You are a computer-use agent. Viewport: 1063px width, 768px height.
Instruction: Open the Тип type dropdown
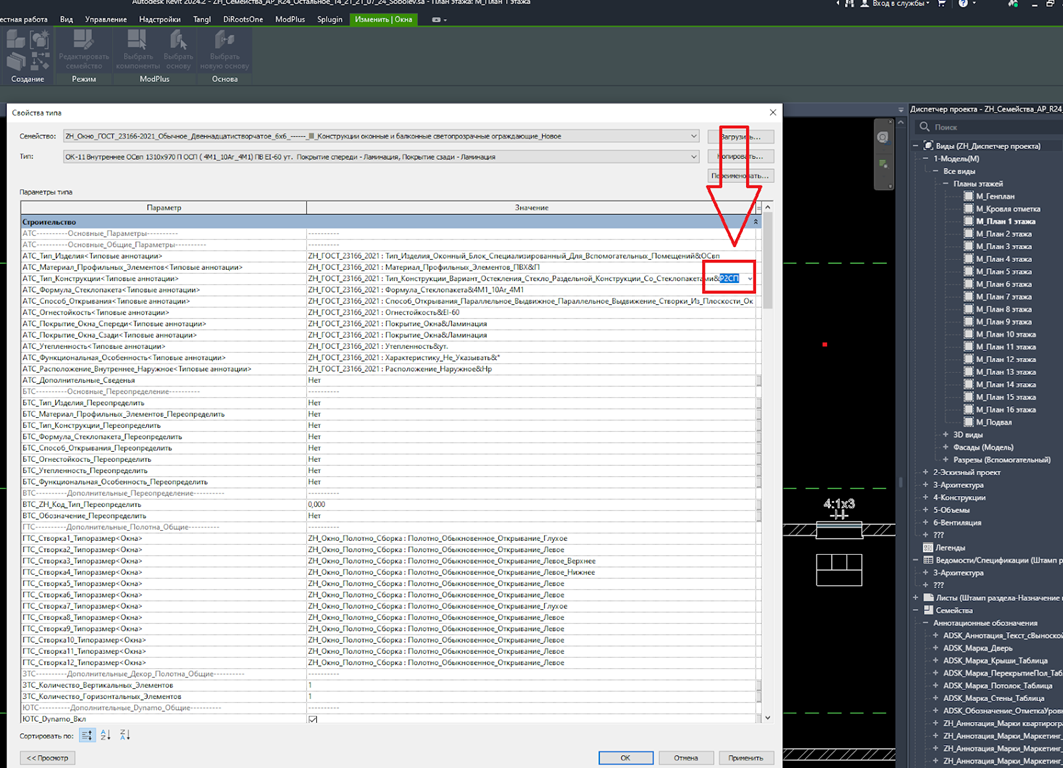tap(694, 157)
